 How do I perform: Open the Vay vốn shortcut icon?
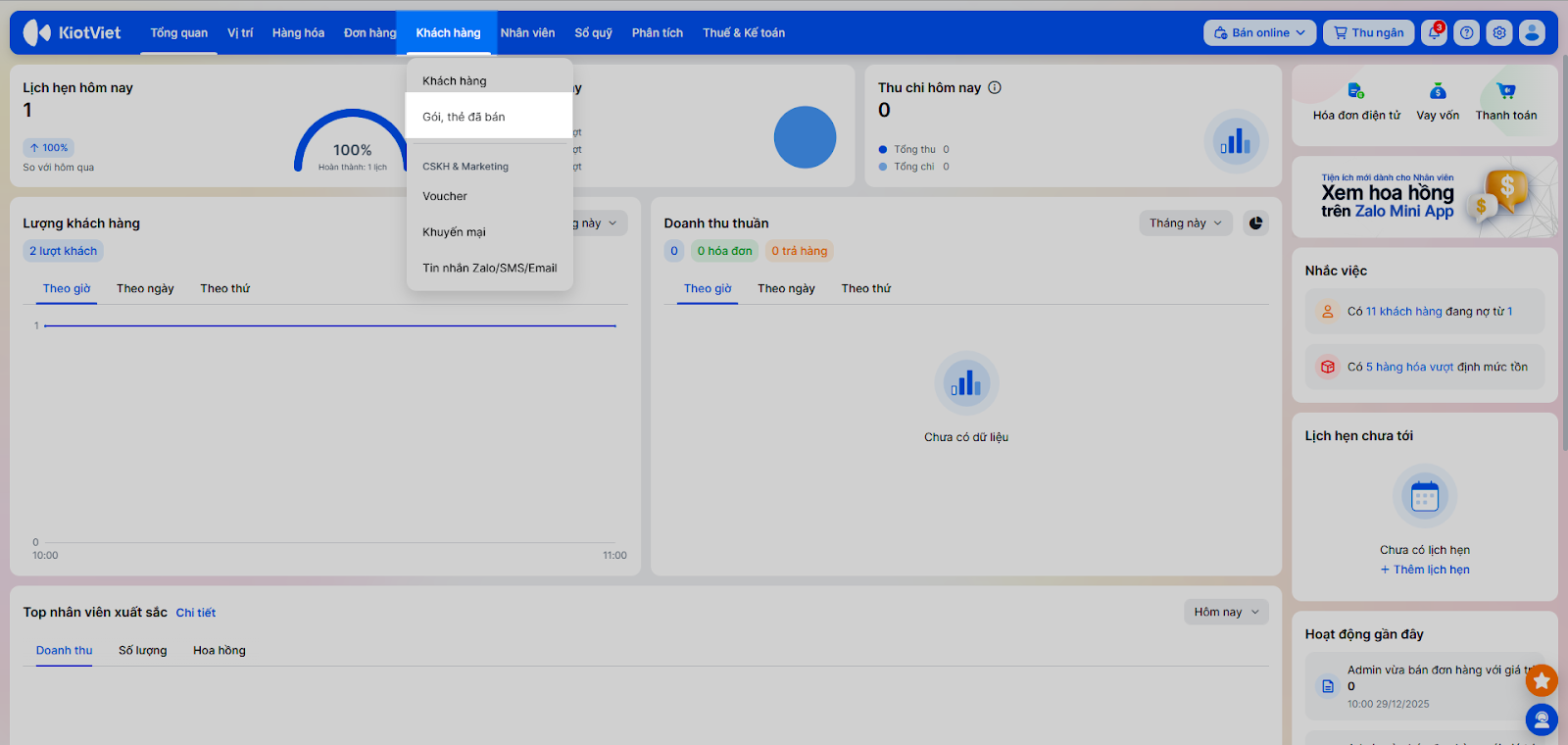click(1438, 91)
